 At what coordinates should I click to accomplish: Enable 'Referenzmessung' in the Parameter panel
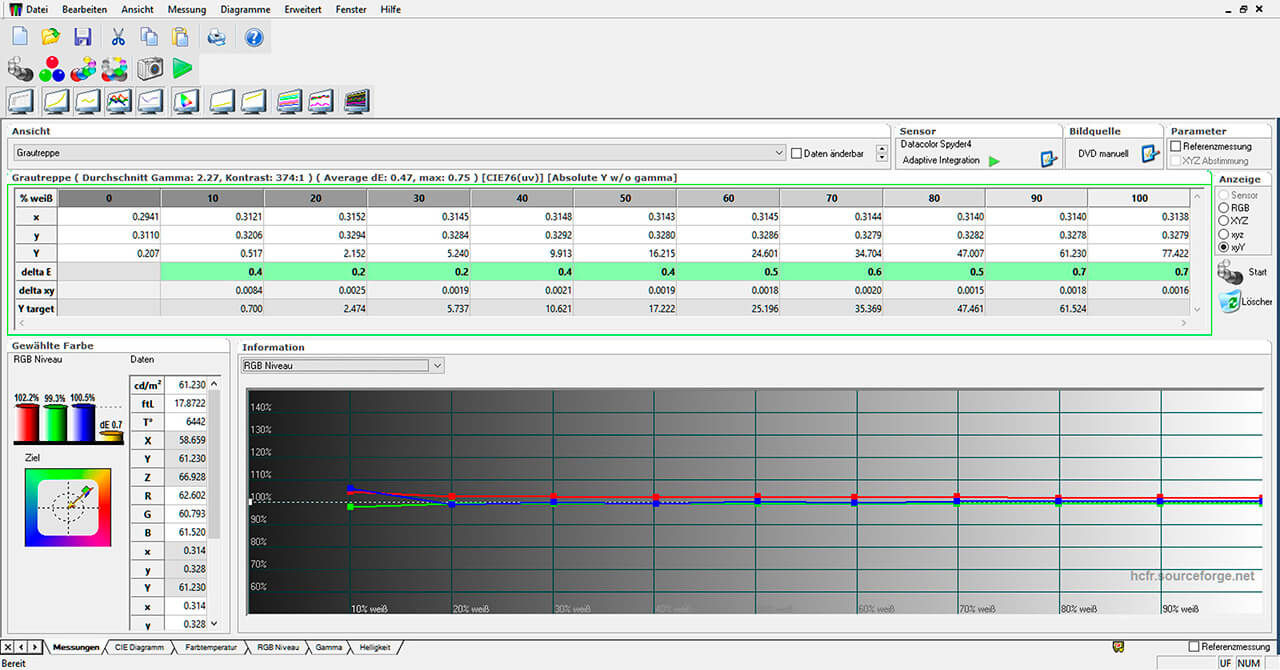1176,146
